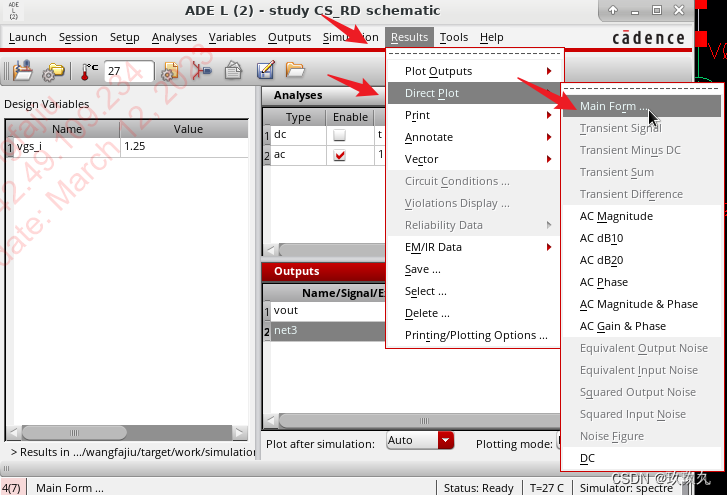The image size is (727, 495).
Task: Click the Analyses panel left scroll arrow
Action: [x=271, y=250]
